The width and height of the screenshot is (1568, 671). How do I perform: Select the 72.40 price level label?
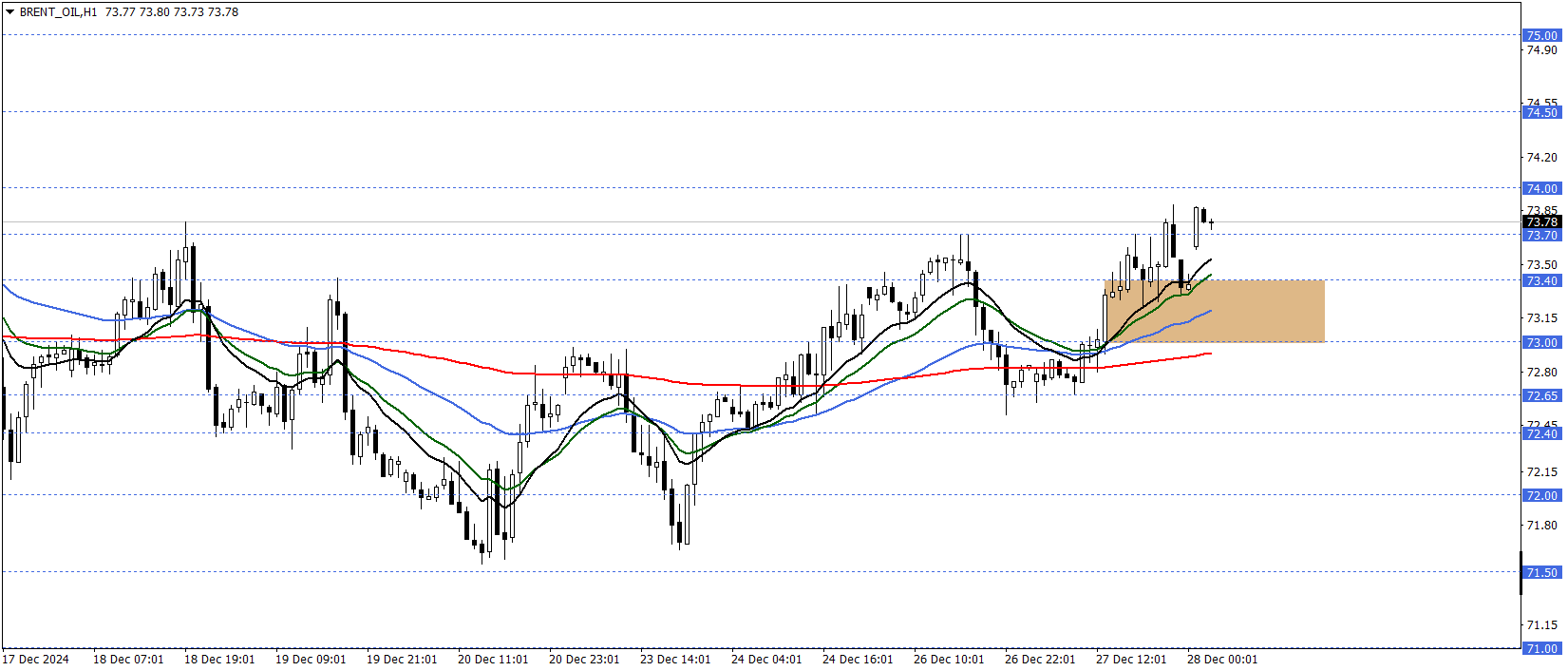pos(1541,433)
